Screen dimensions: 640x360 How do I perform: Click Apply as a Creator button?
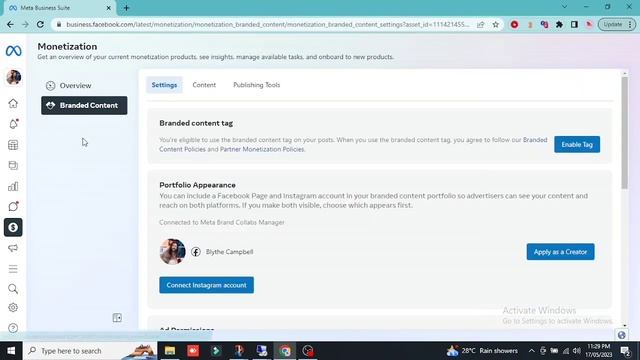560,252
